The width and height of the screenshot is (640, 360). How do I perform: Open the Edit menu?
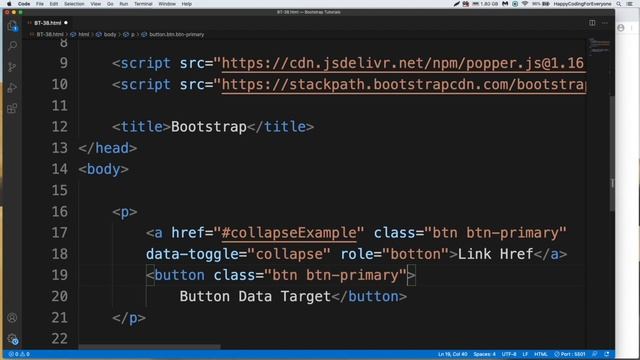(53, 4)
